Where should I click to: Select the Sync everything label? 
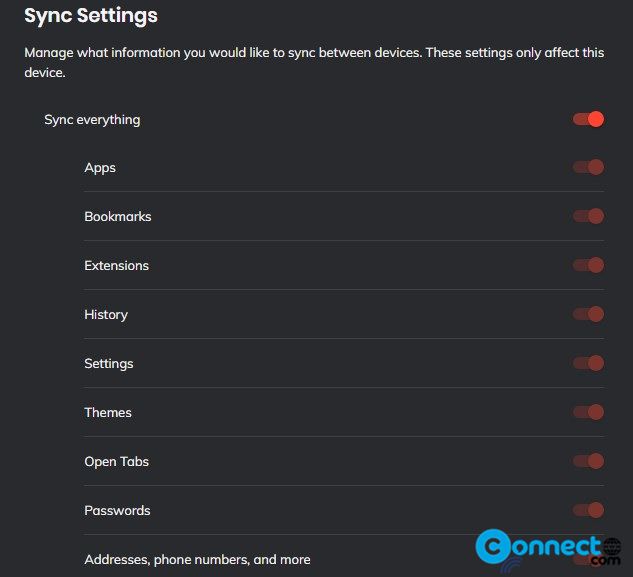point(92,120)
